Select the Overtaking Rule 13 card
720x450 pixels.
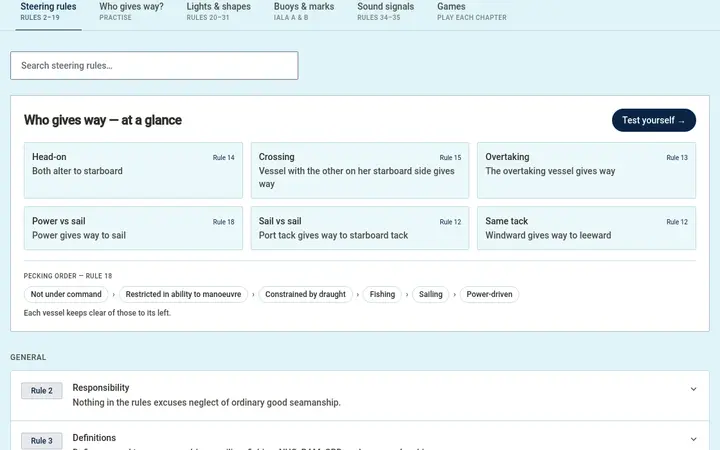pyautogui.click(x=586, y=170)
